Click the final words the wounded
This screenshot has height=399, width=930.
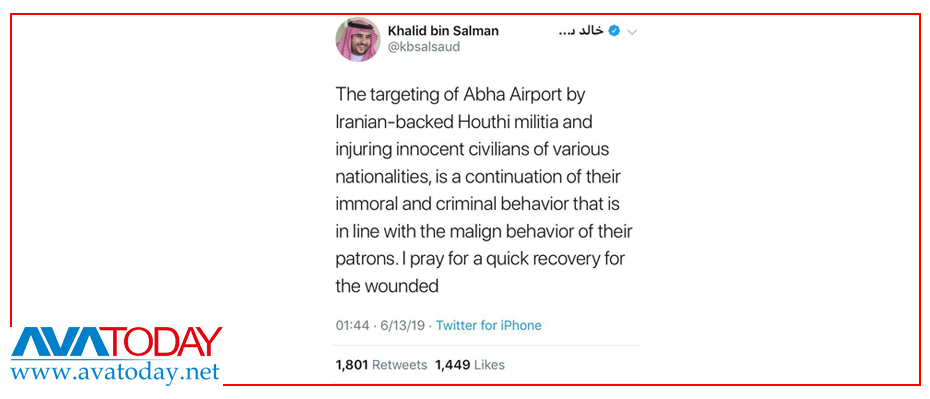point(387,286)
